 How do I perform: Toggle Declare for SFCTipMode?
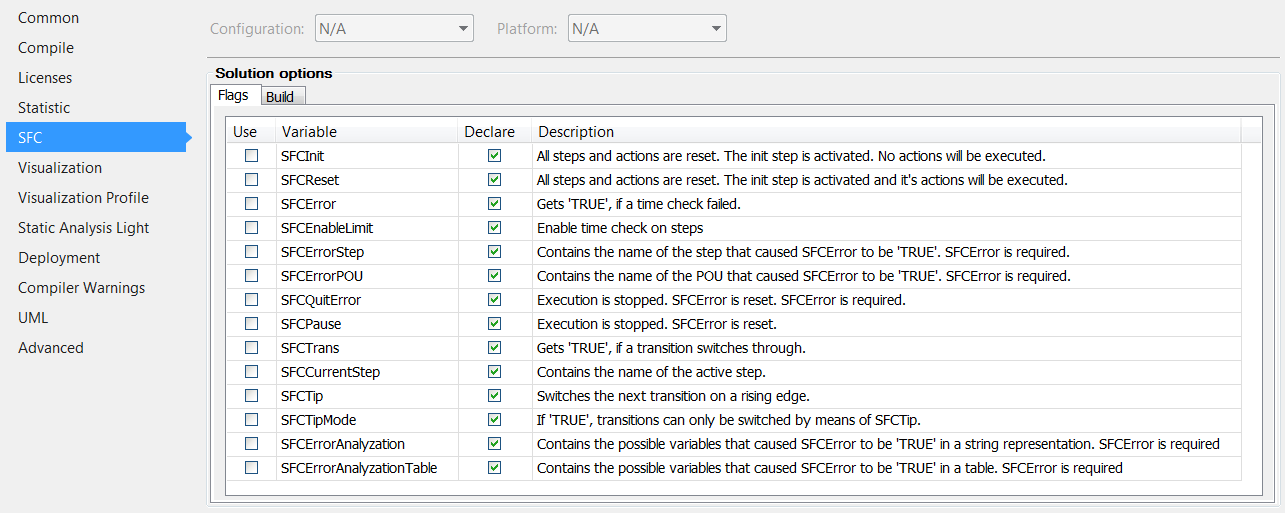click(x=494, y=420)
